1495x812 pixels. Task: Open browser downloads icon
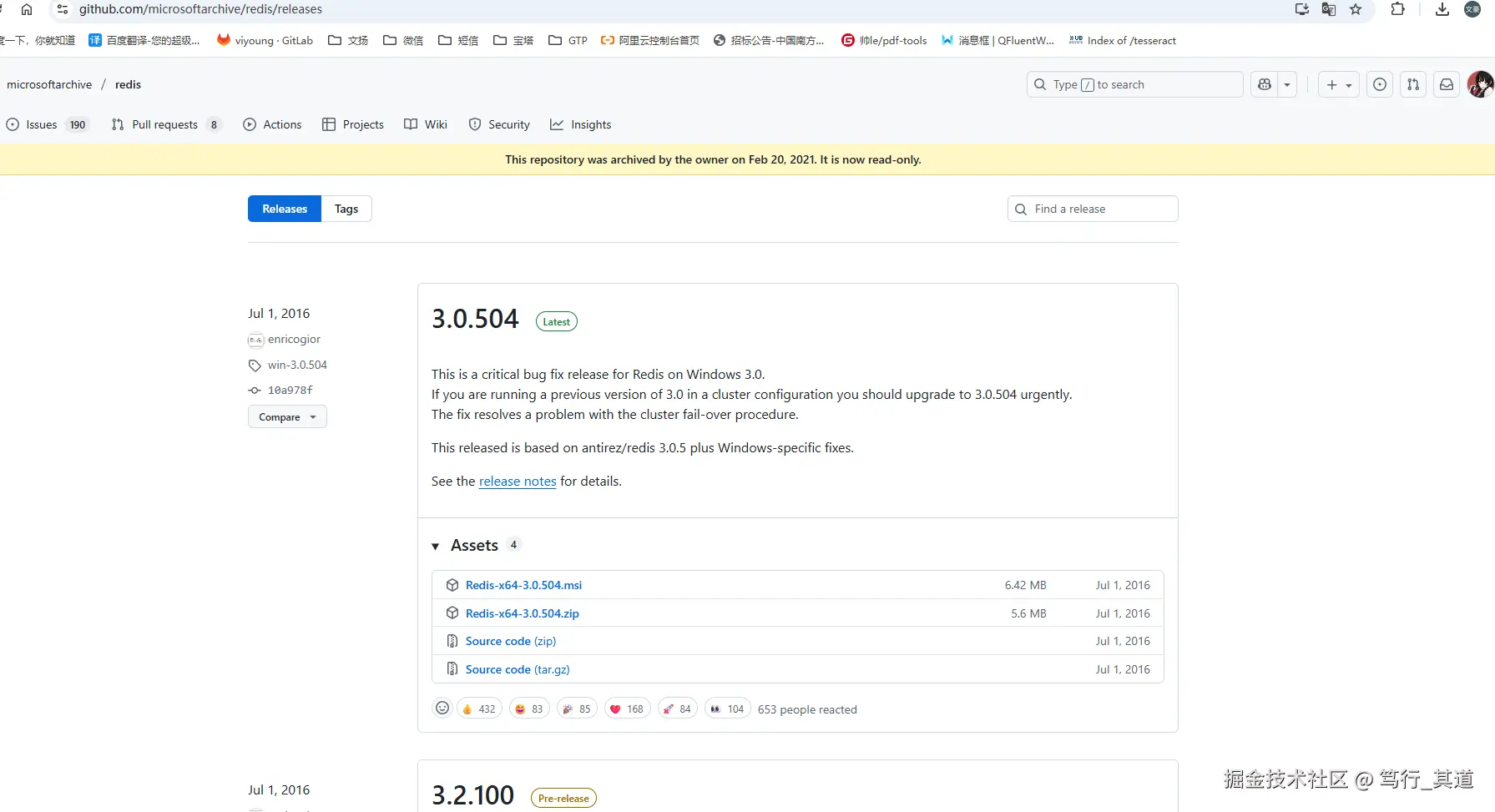1442,9
